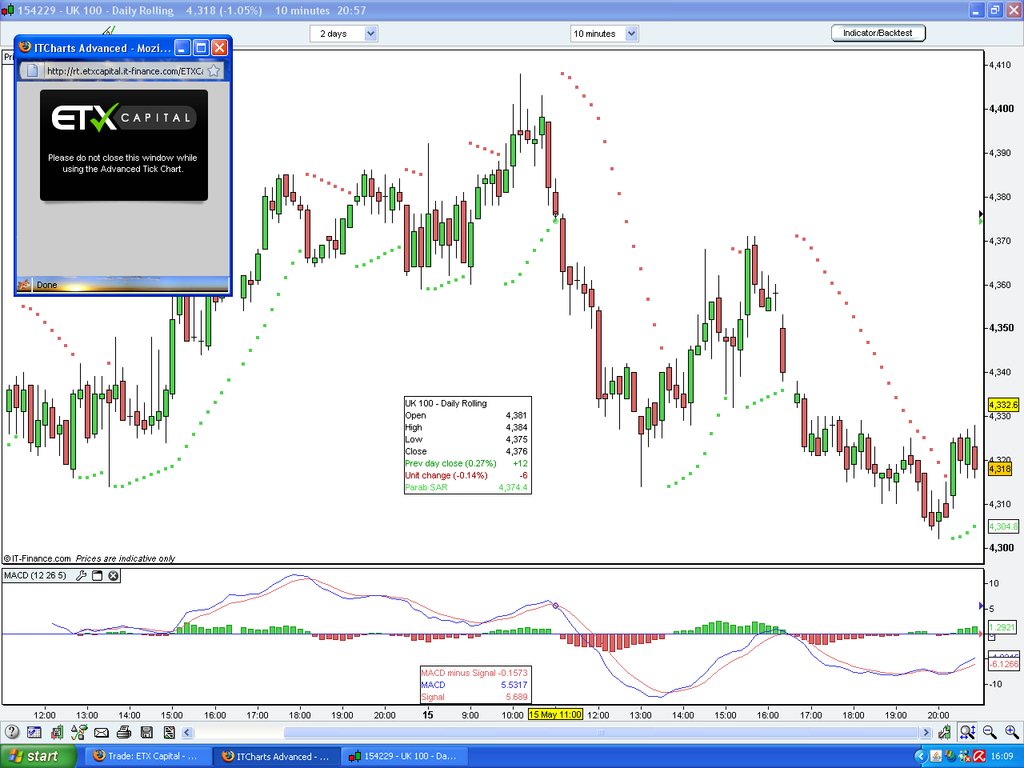This screenshot has width=1024, height=768.
Task: Click the calendar checklist toolbar icon
Action: pyautogui.click(x=34, y=732)
